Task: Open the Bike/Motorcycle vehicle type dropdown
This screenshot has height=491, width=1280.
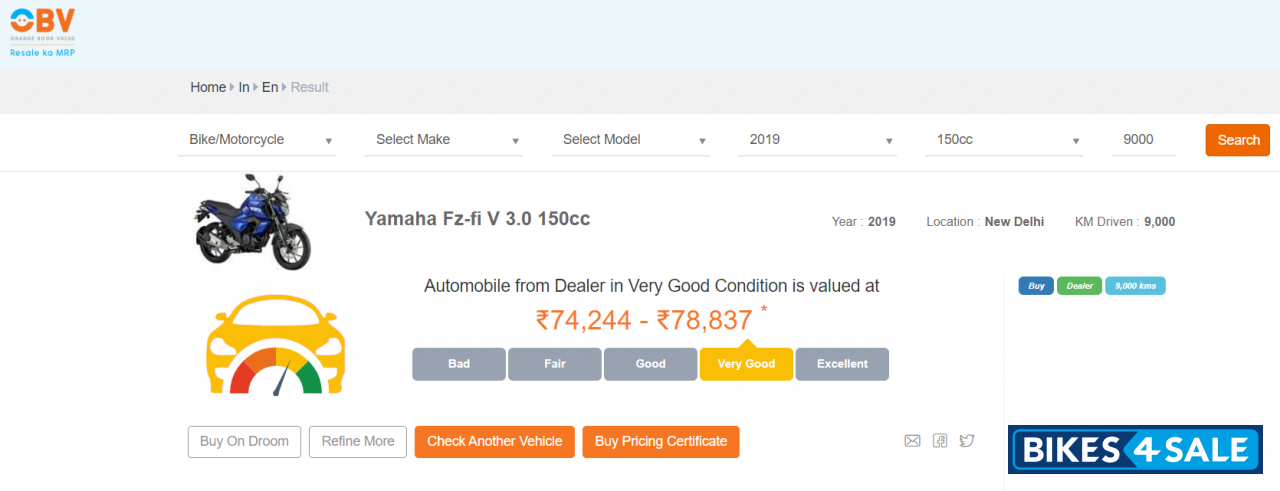Action: tap(257, 140)
